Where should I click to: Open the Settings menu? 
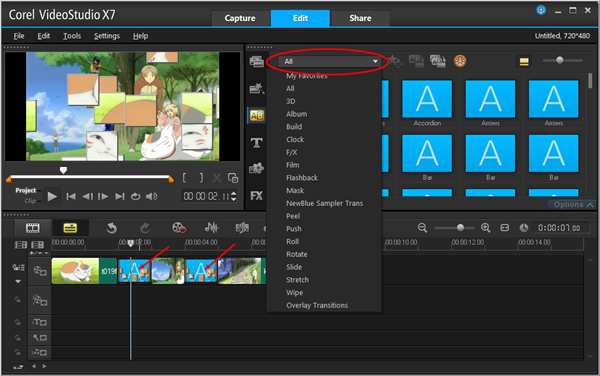click(x=107, y=36)
